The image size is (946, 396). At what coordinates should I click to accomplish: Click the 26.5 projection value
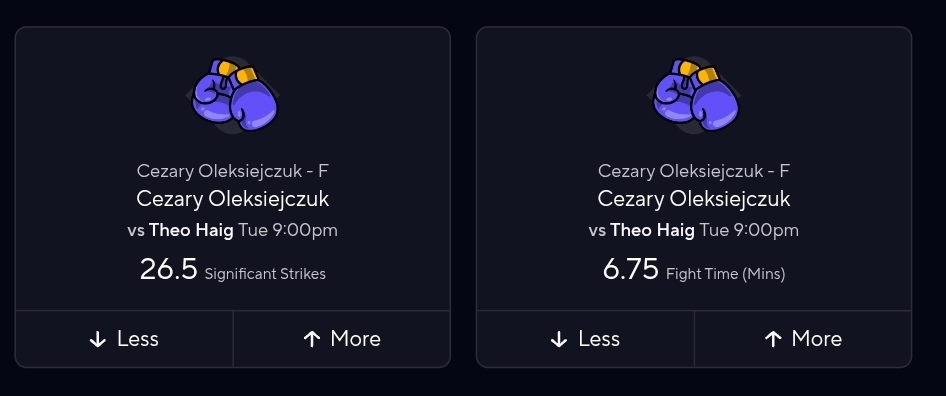[168, 269]
